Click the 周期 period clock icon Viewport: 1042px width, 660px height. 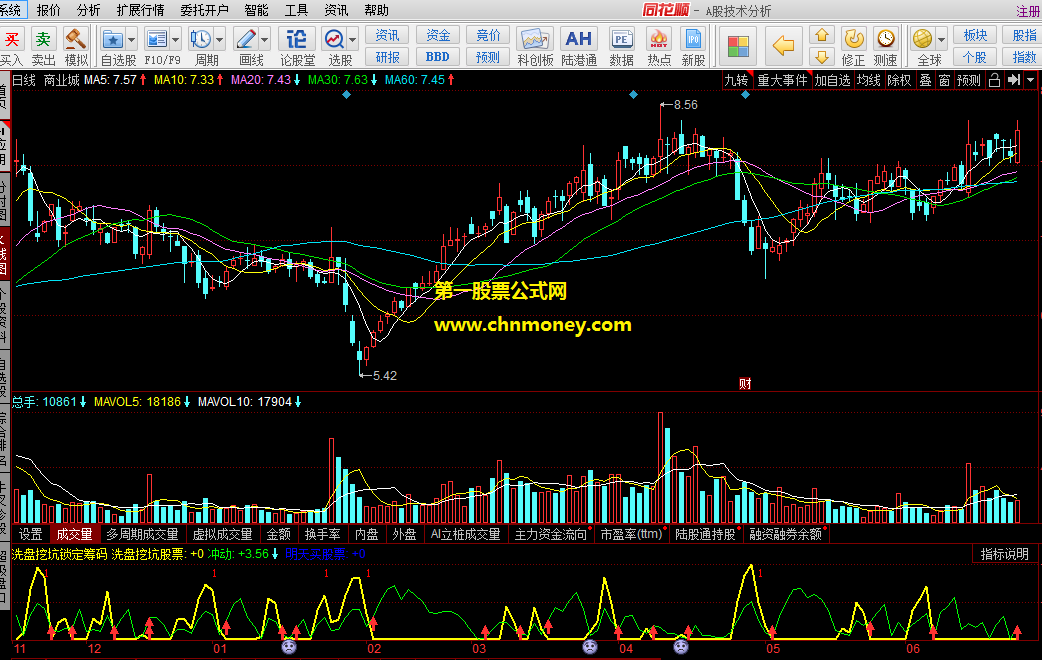(201, 40)
